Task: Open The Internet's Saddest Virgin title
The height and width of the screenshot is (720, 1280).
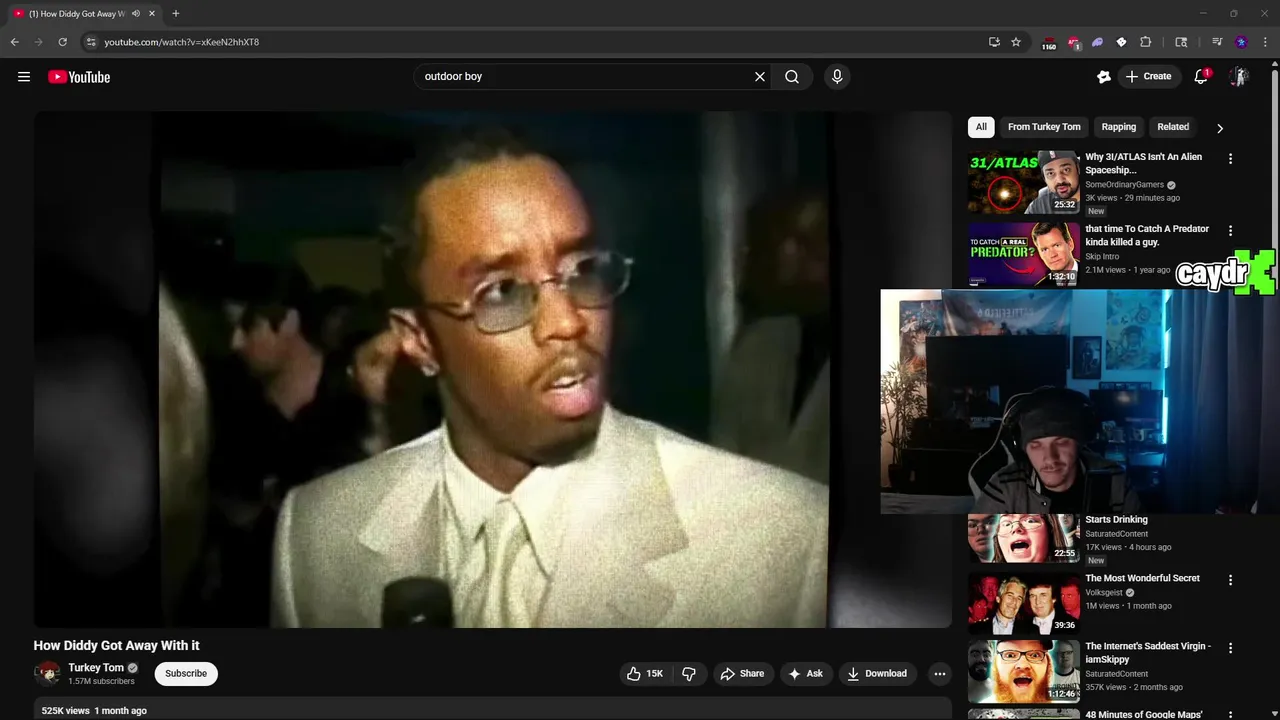Action: (x=1148, y=652)
